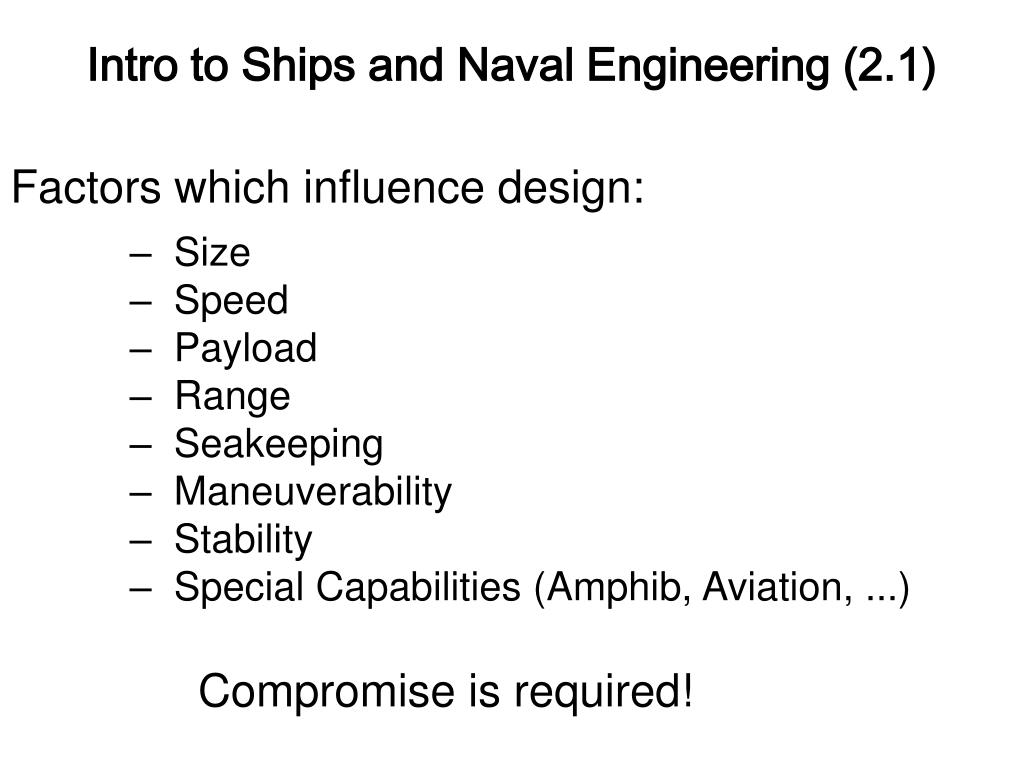Select the 'Size' bullet item
1024x768 pixels.
point(212,252)
